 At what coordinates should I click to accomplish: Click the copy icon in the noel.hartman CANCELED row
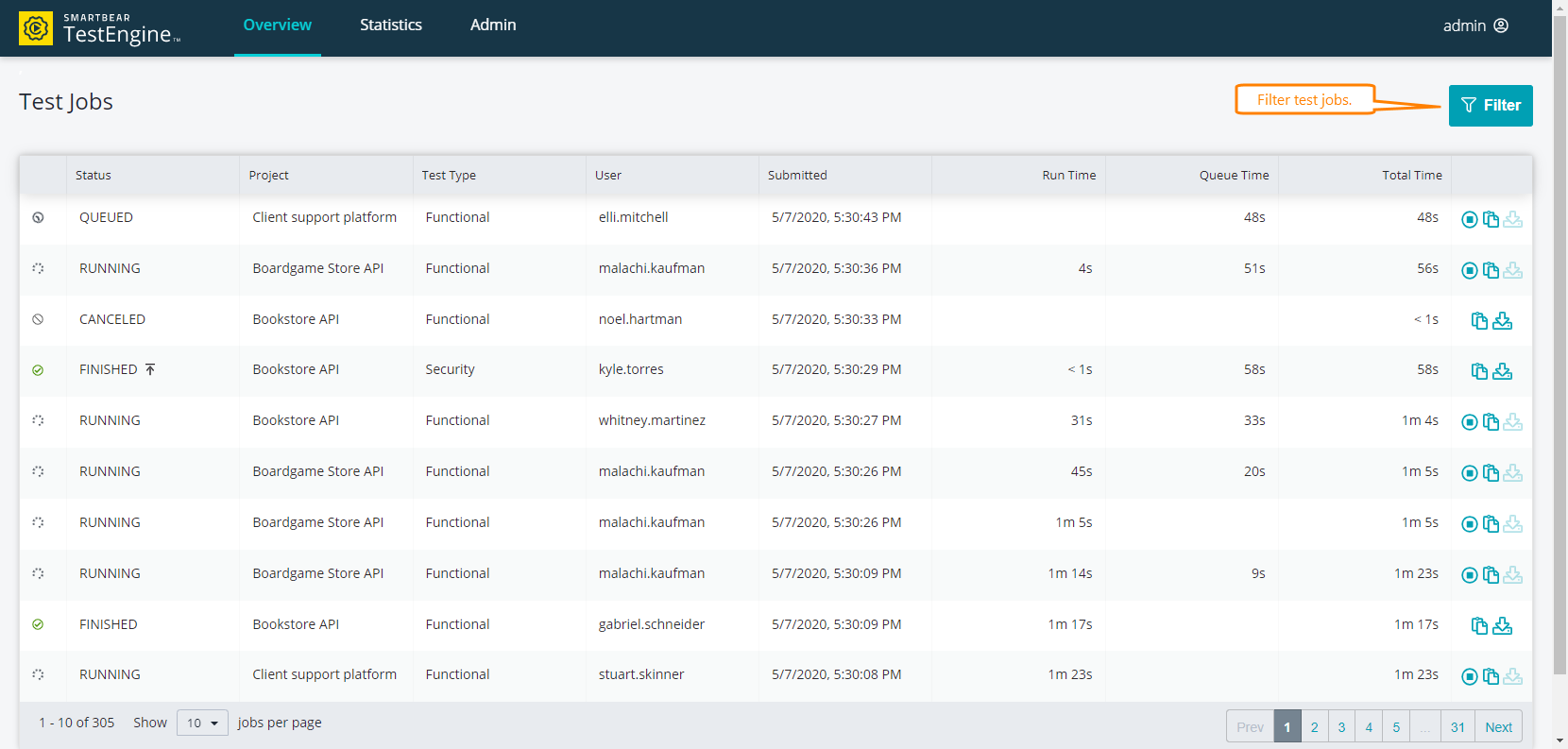point(1479,321)
